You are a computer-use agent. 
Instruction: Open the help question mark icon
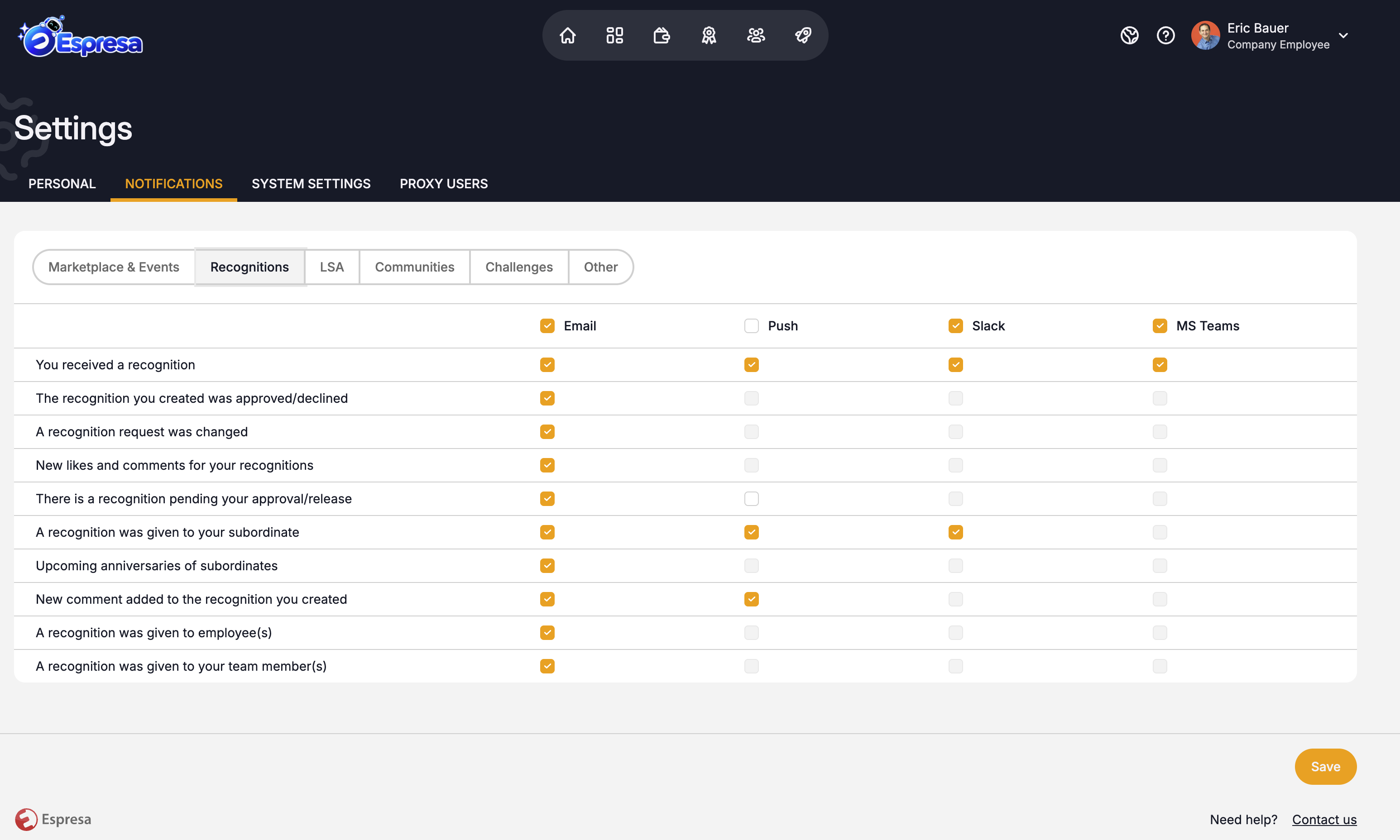click(x=1165, y=35)
